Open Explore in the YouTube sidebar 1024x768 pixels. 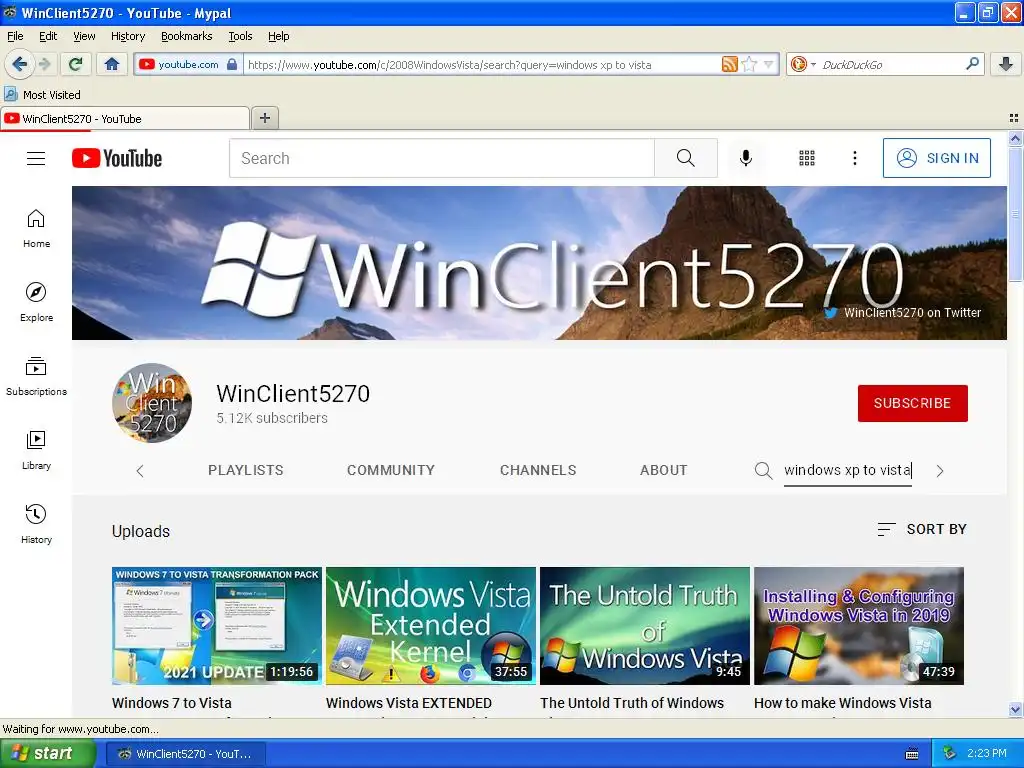tap(36, 302)
